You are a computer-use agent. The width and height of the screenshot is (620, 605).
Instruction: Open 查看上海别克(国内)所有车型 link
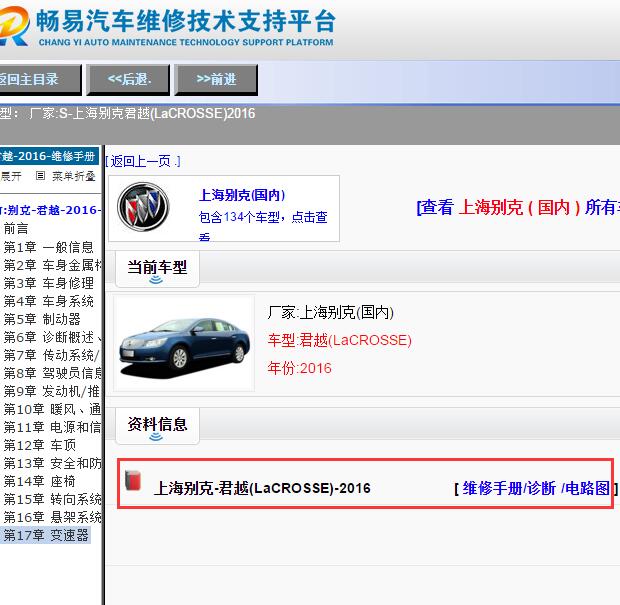pyautogui.click(x=518, y=207)
